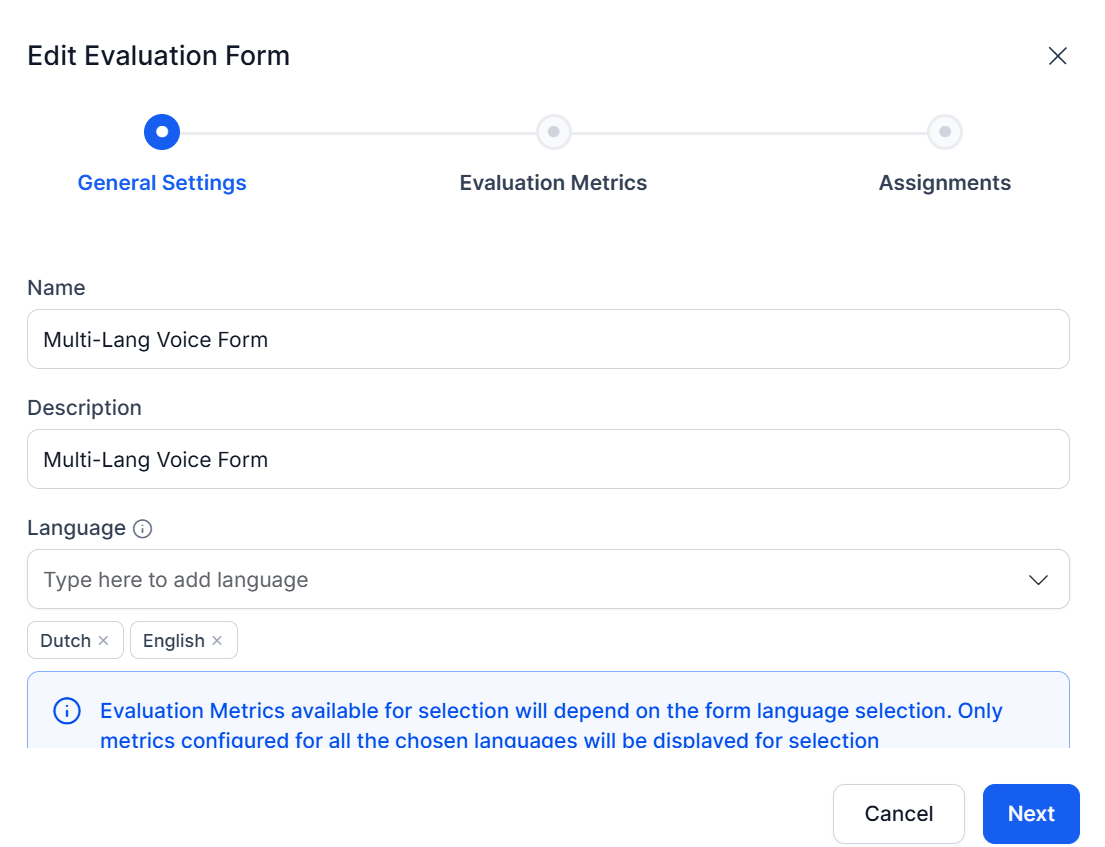
Task: Select the Evaluation Metrics step circle
Action: pyautogui.click(x=553, y=132)
